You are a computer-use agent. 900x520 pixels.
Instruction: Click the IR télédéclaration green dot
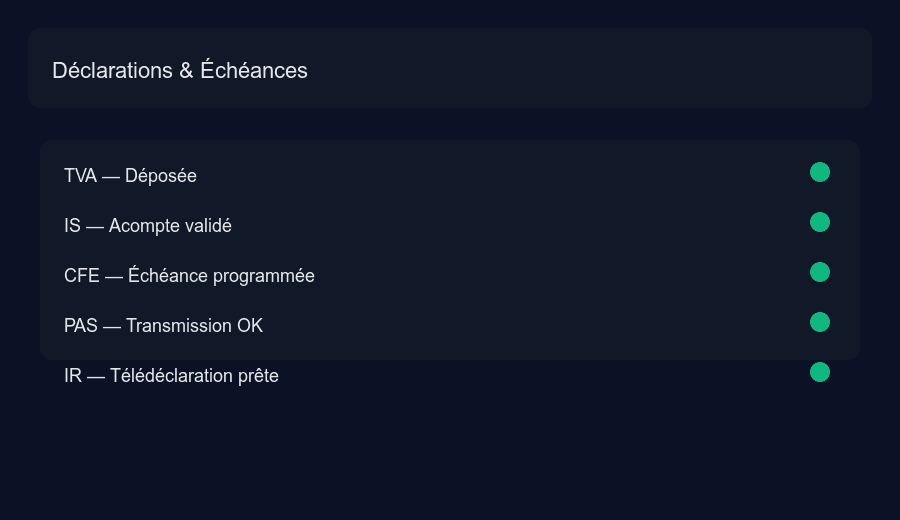(820, 373)
